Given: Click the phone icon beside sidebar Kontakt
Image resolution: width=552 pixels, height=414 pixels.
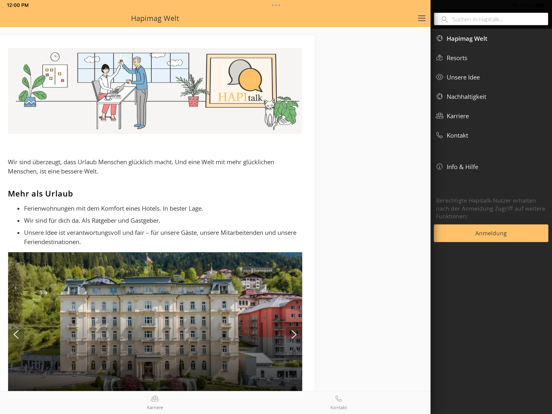Looking at the screenshot, I should click(x=439, y=135).
